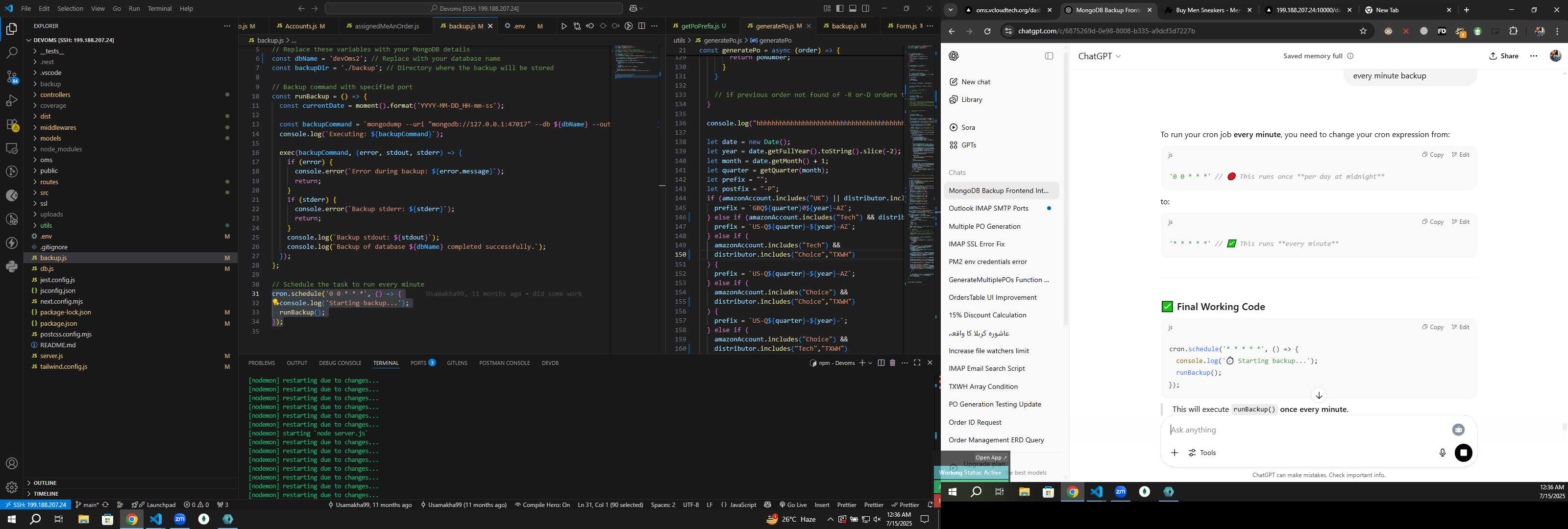Kill the terminal with the trash icon
Screen dimensions: 1568x529
(892, 363)
